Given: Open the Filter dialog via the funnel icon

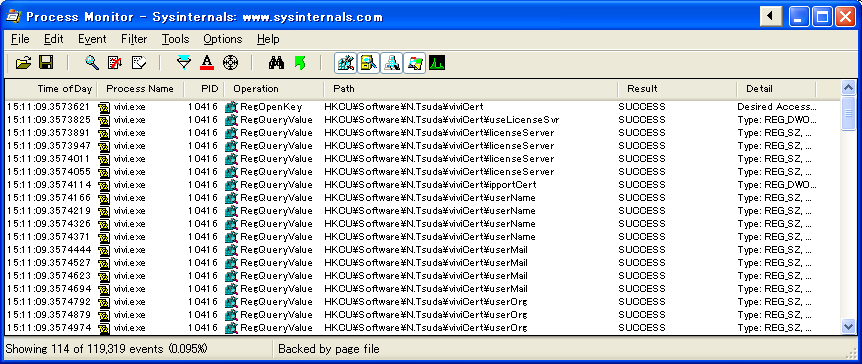Looking at the screenshot, I should (184, 63).
